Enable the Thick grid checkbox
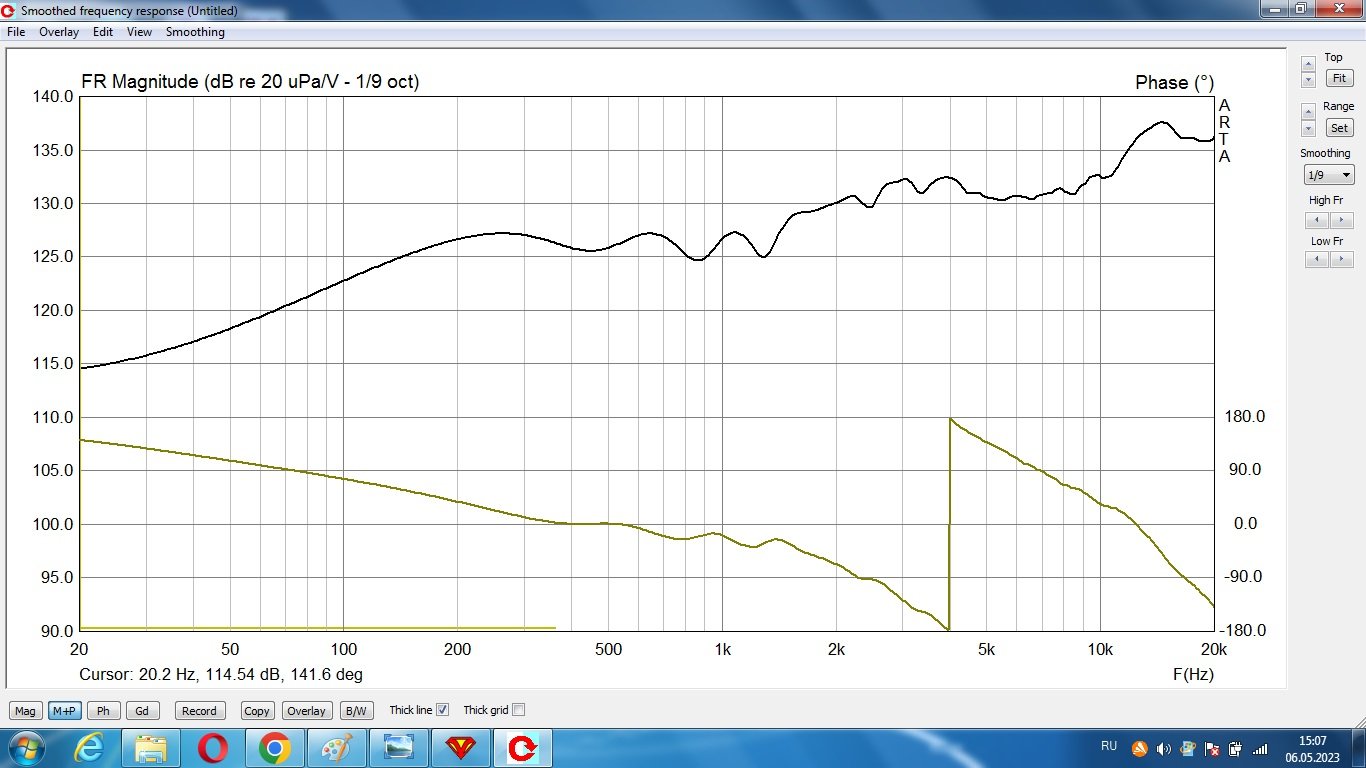 518,710
